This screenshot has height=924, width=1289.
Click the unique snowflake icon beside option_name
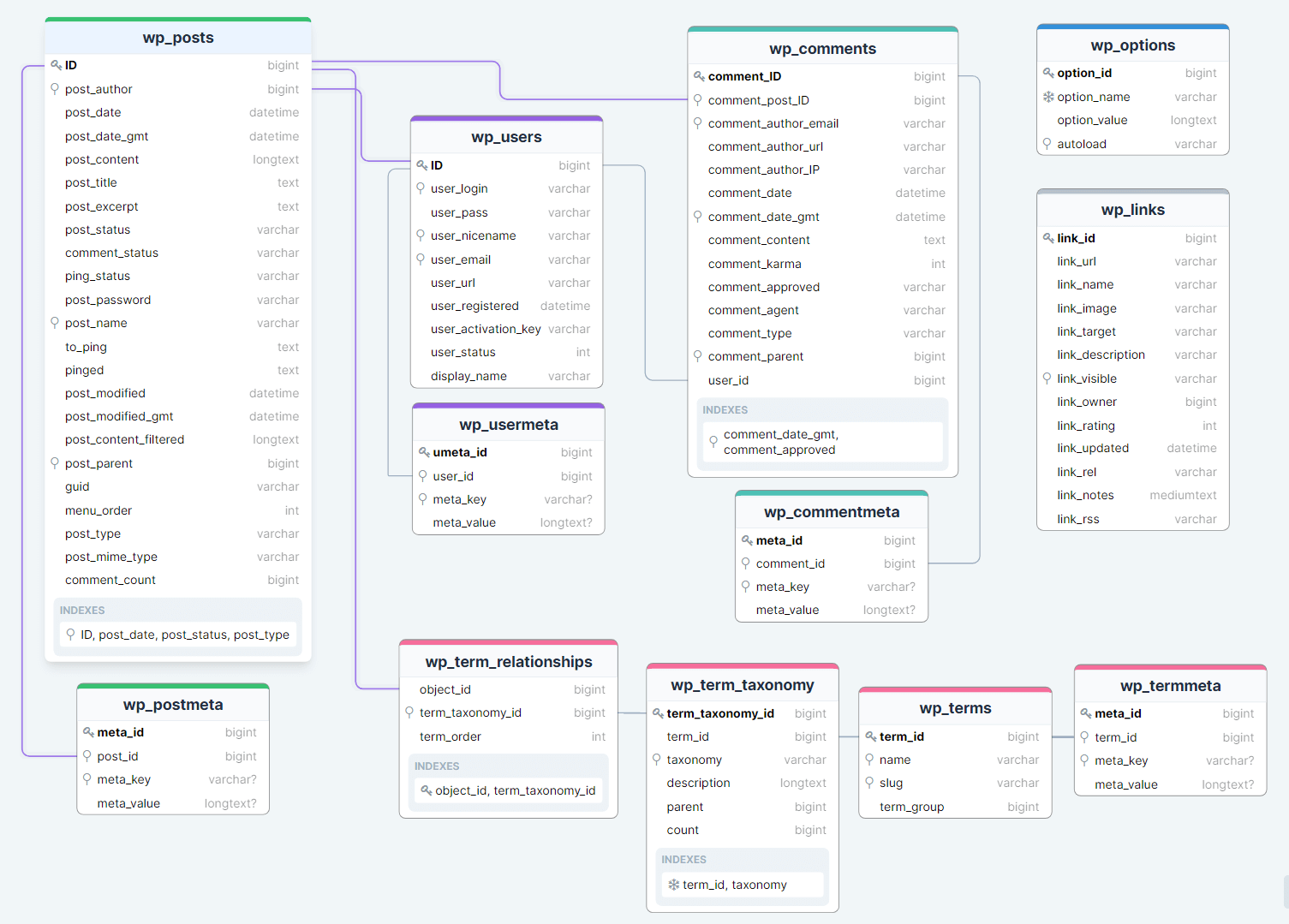(x=1048, y=97)
